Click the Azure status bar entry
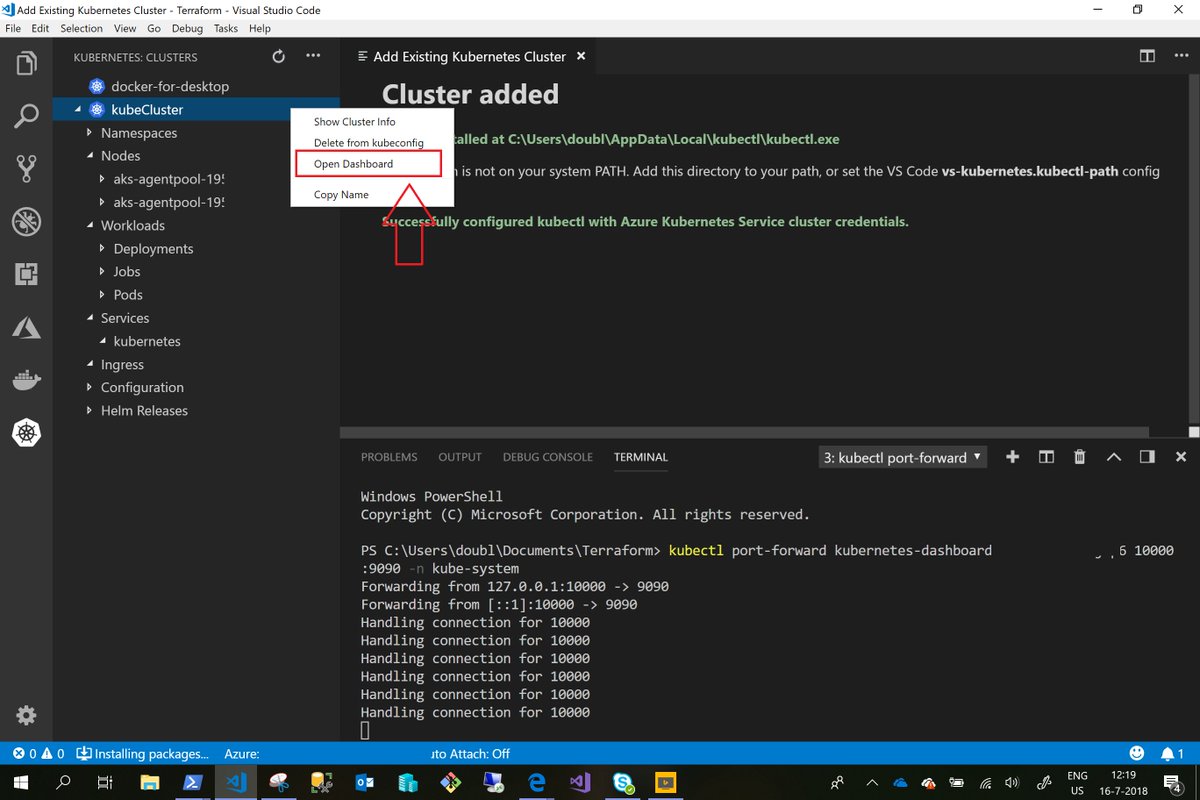The height and width of the screenshot is (800, 1200). coord(242,754)
